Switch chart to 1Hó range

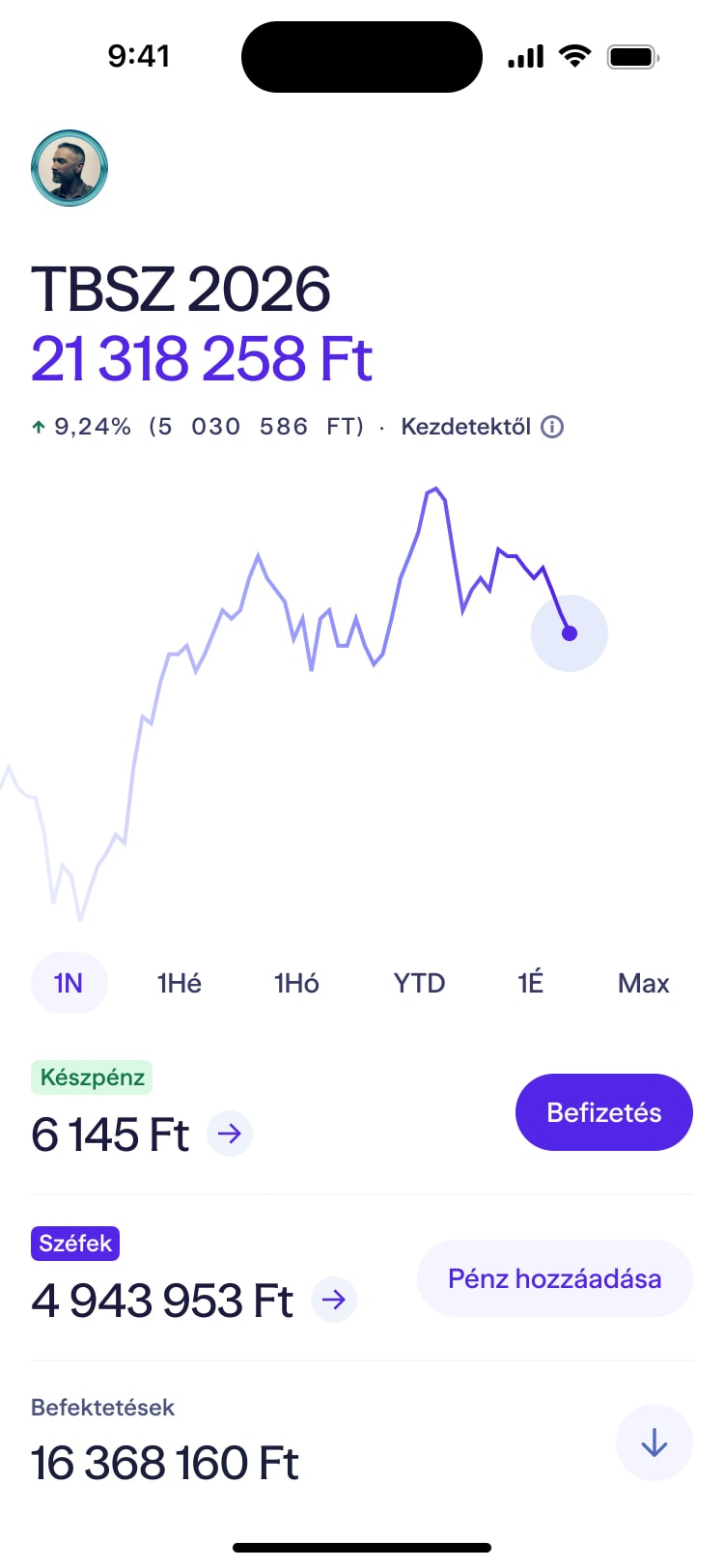(x=296, y=983)
